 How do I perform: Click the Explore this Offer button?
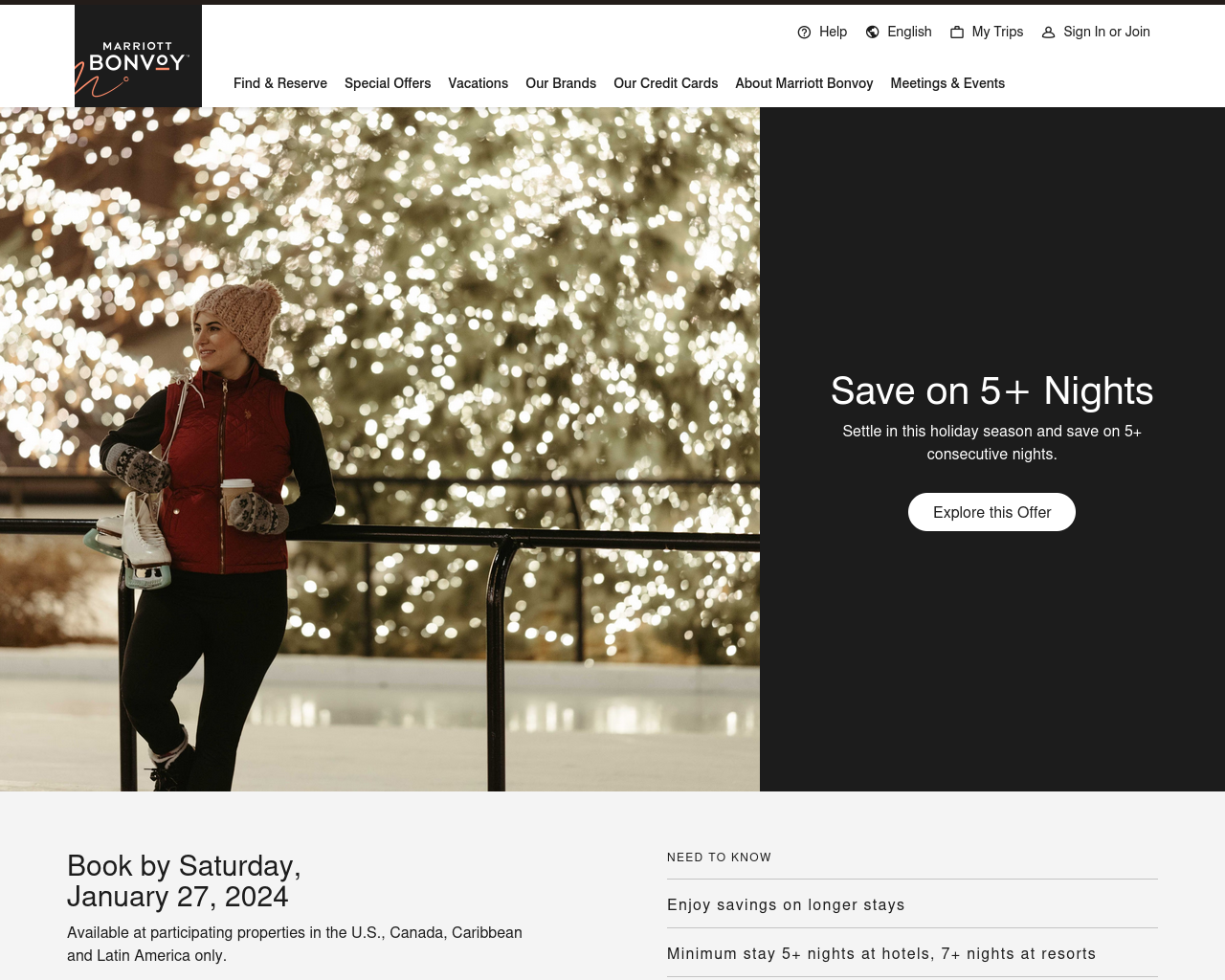click(991, 512)
